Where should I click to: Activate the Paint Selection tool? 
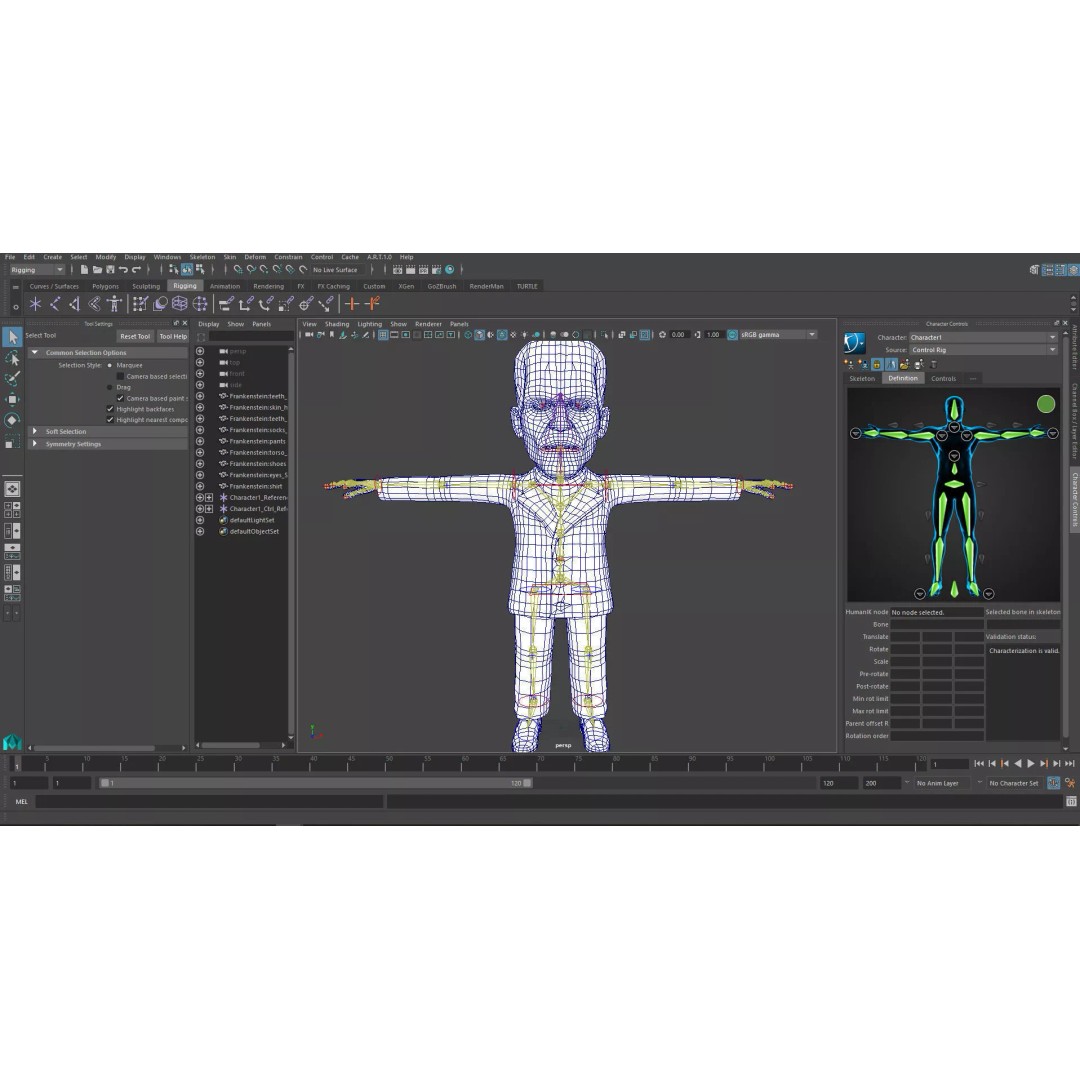12,379
